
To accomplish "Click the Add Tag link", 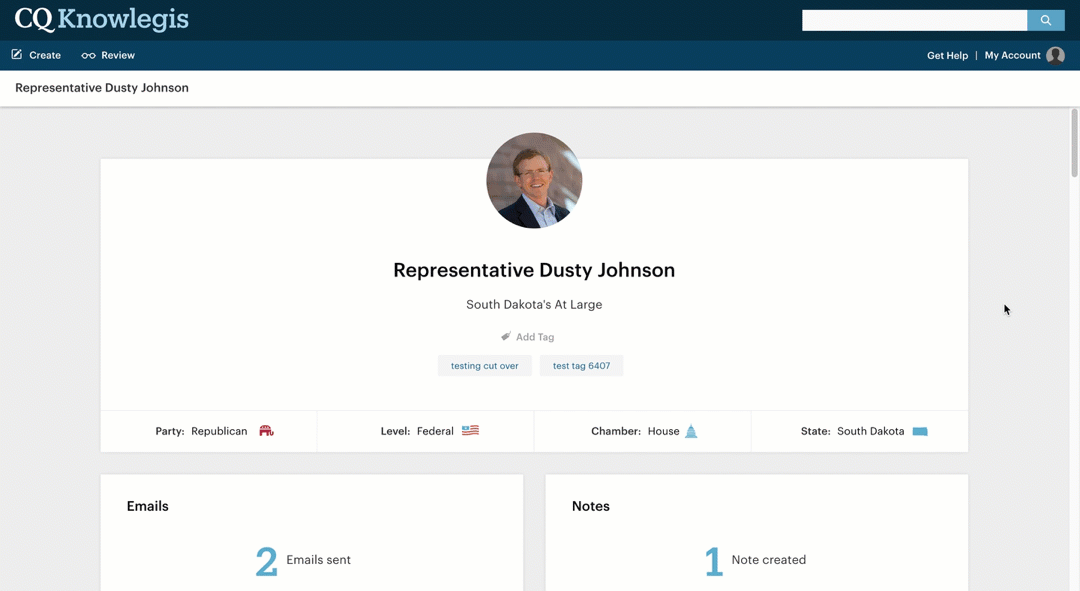I will coord(535,337).
